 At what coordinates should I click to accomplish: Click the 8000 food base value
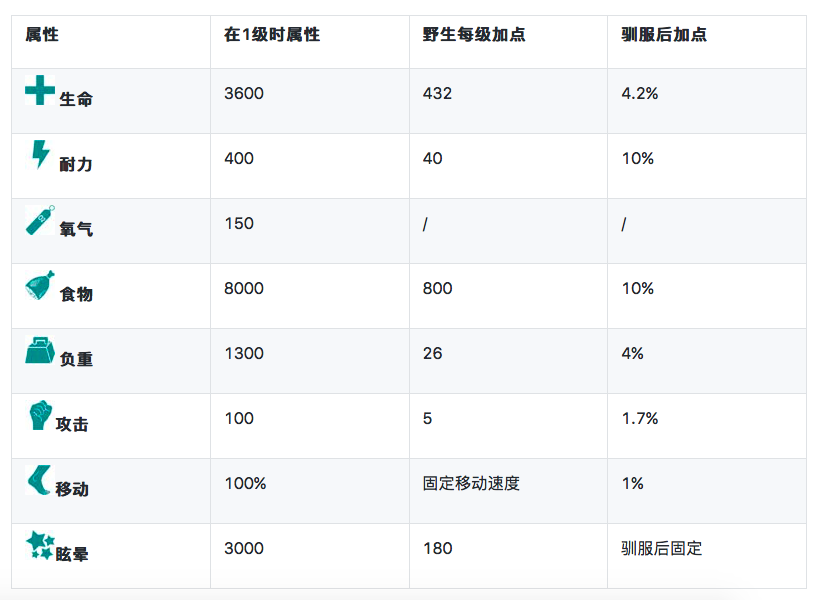(244, 289)
